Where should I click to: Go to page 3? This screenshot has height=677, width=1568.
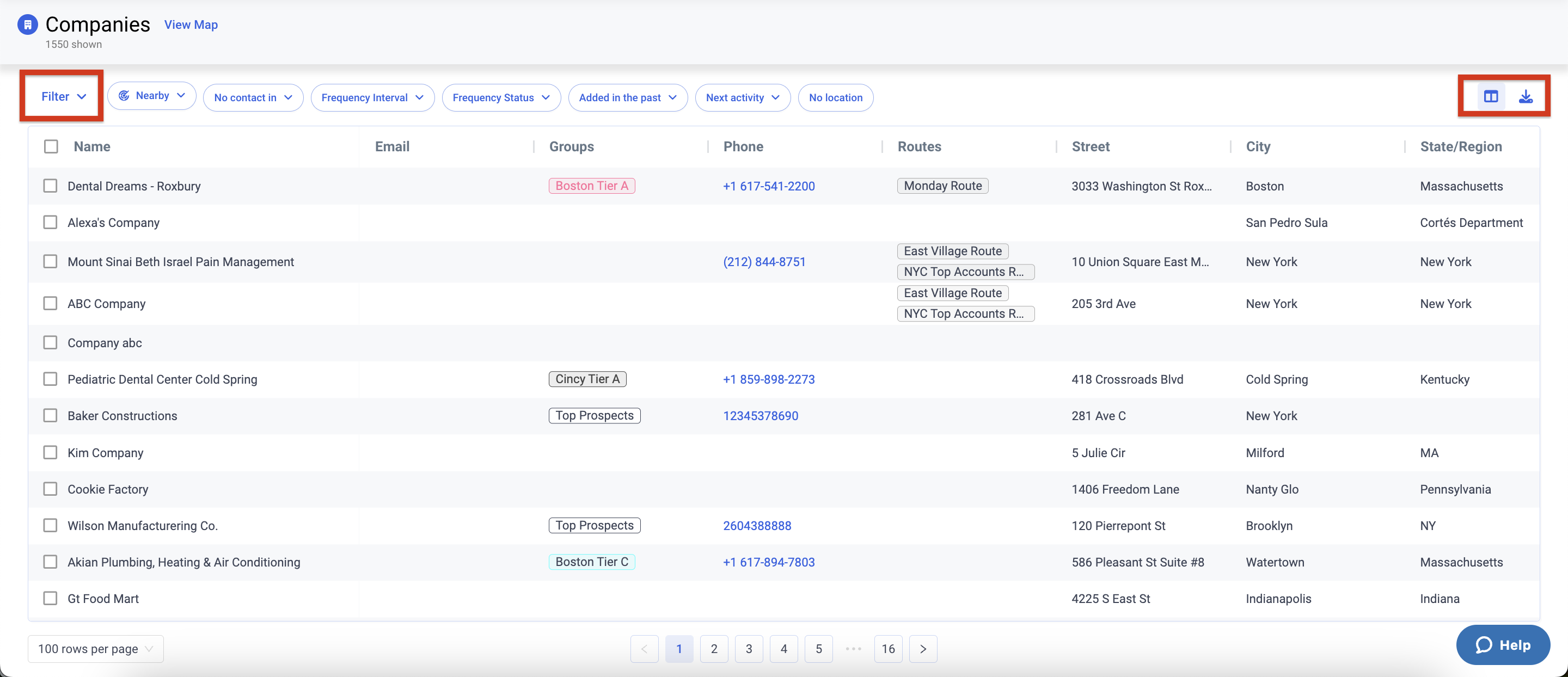(x=749, y=649)
